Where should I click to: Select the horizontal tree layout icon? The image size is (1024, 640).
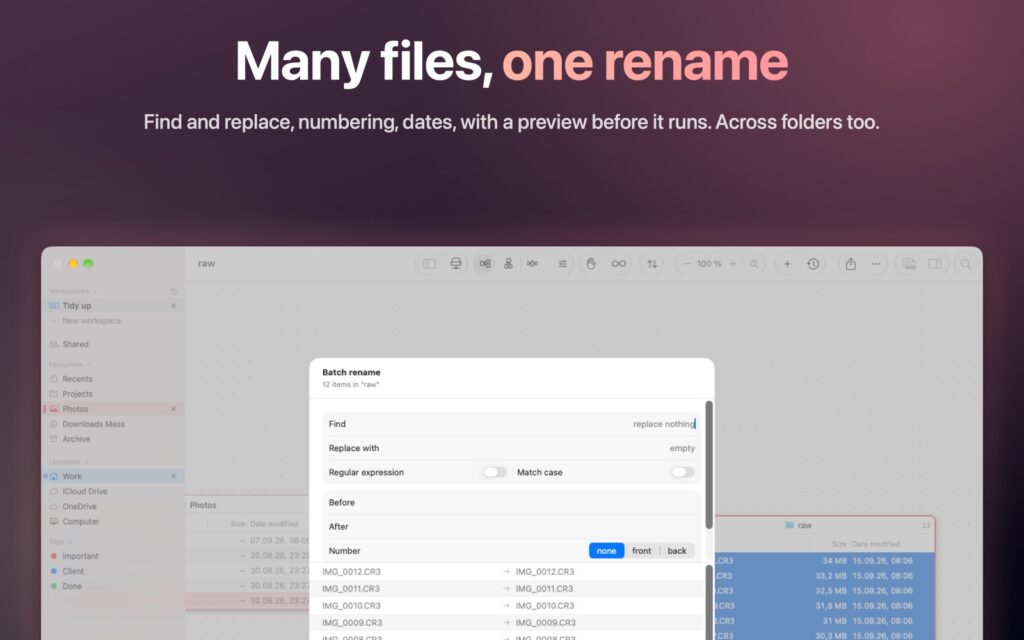point(485,264)
